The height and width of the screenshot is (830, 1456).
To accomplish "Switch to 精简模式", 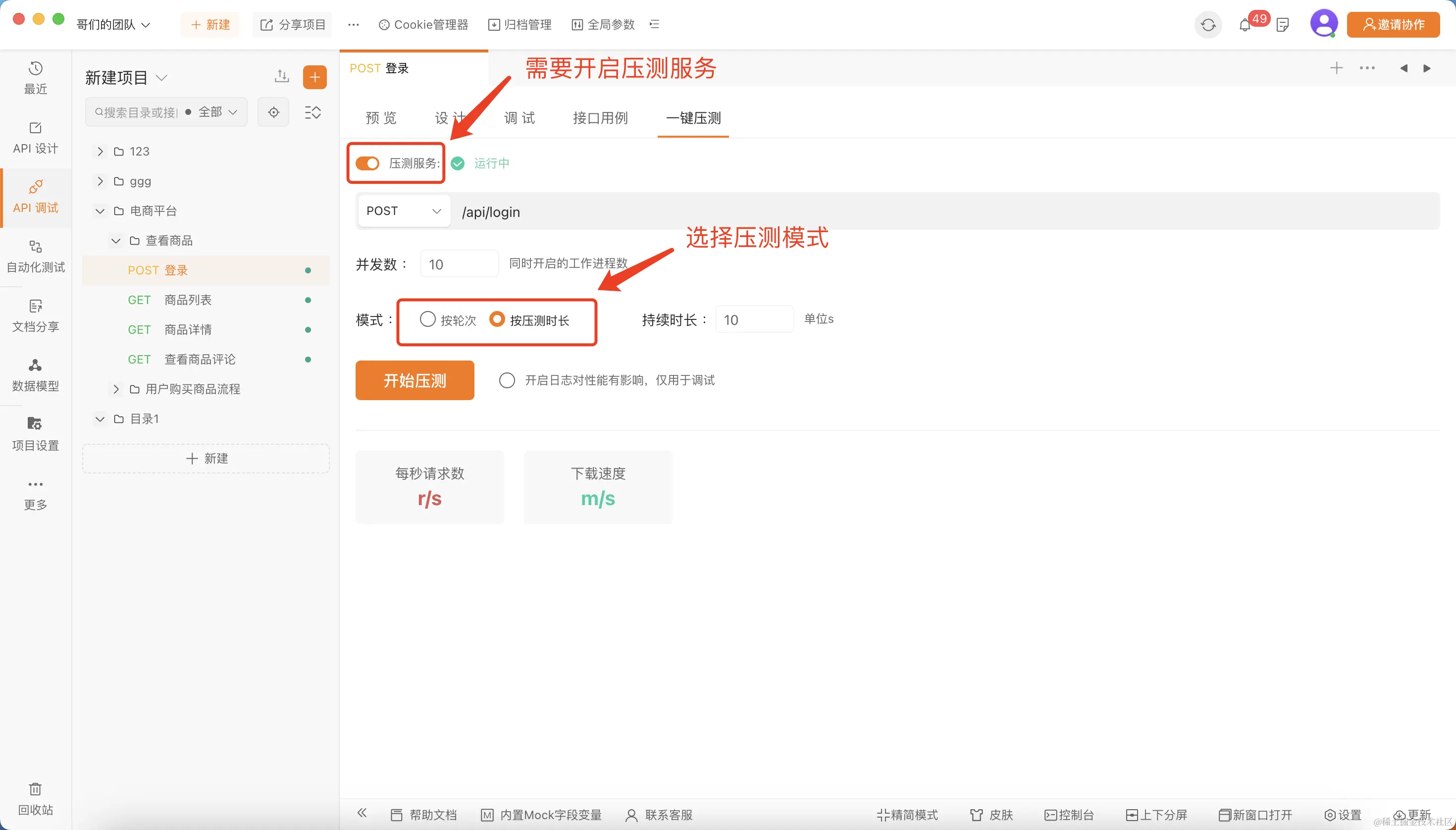I will tap(907, 815).
